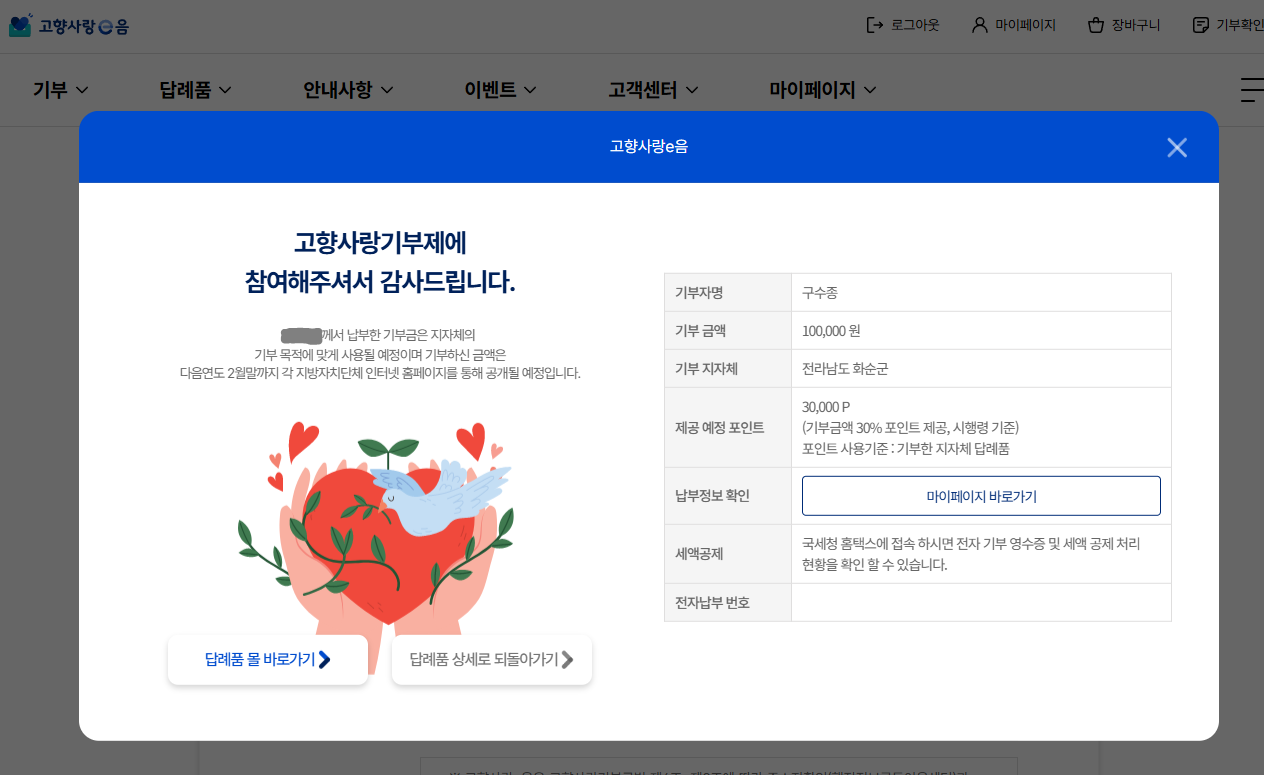The height and width of the screenshot is (775, 1264).
Task: Expand the 이벤트 dropdown
Action: pyautogui.click(x=499, y=89)
